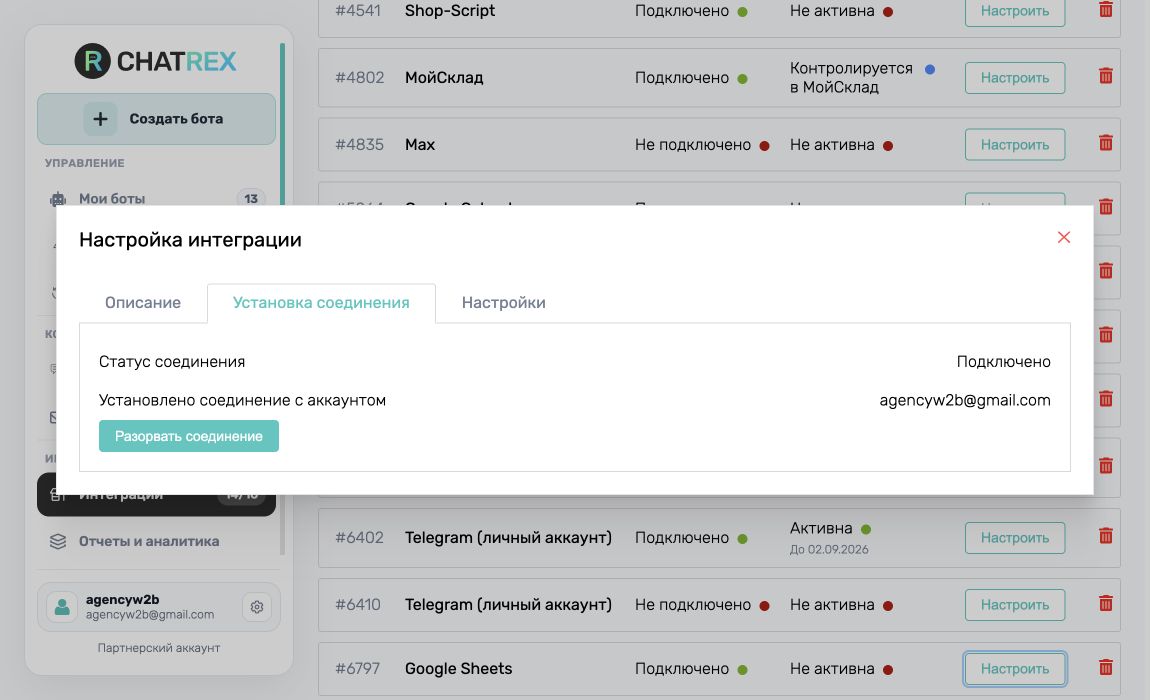Open account settings gear icon
Screen dimensions: 1150x700
point(257,607)
